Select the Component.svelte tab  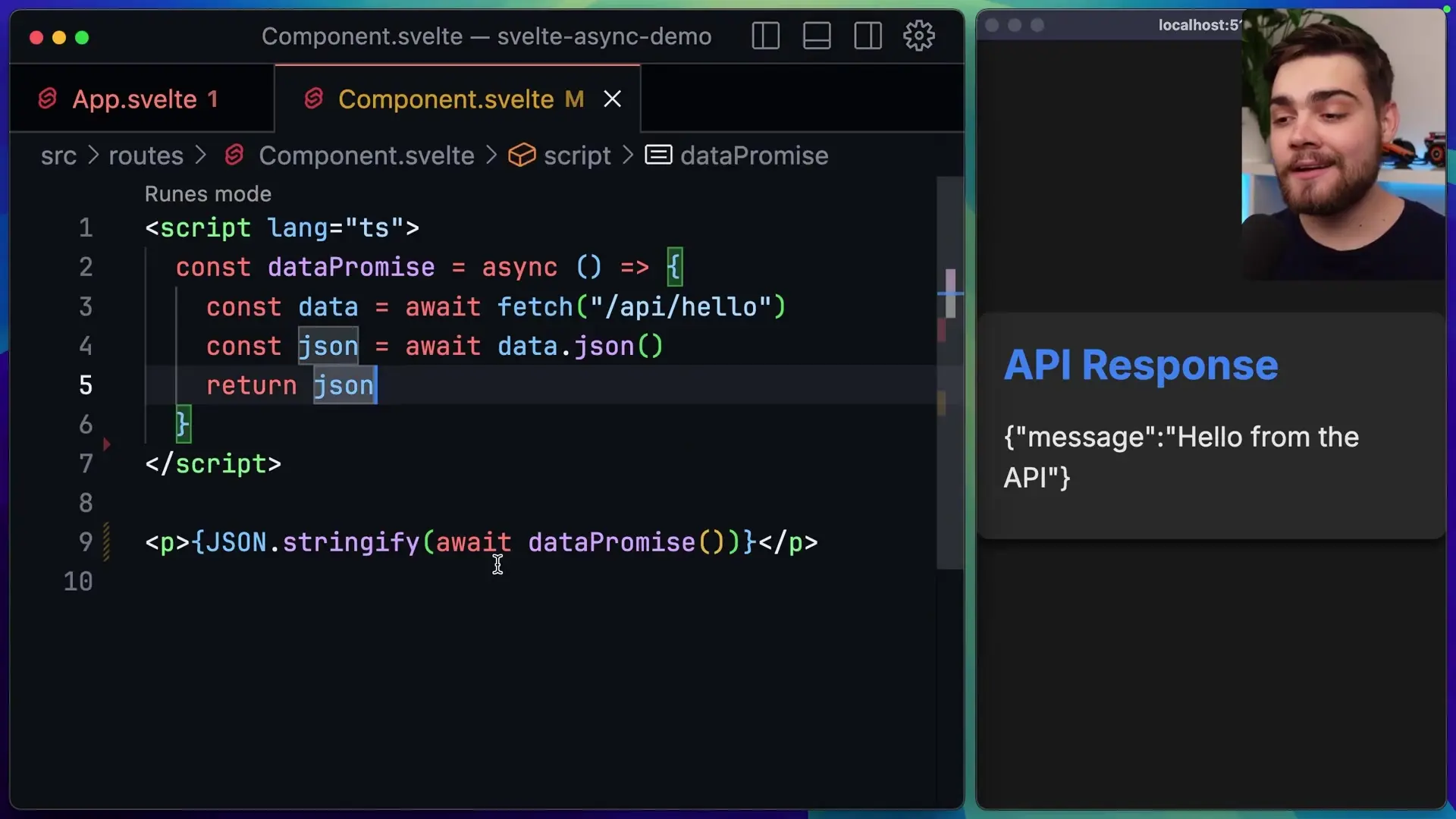tap(458, 99)
